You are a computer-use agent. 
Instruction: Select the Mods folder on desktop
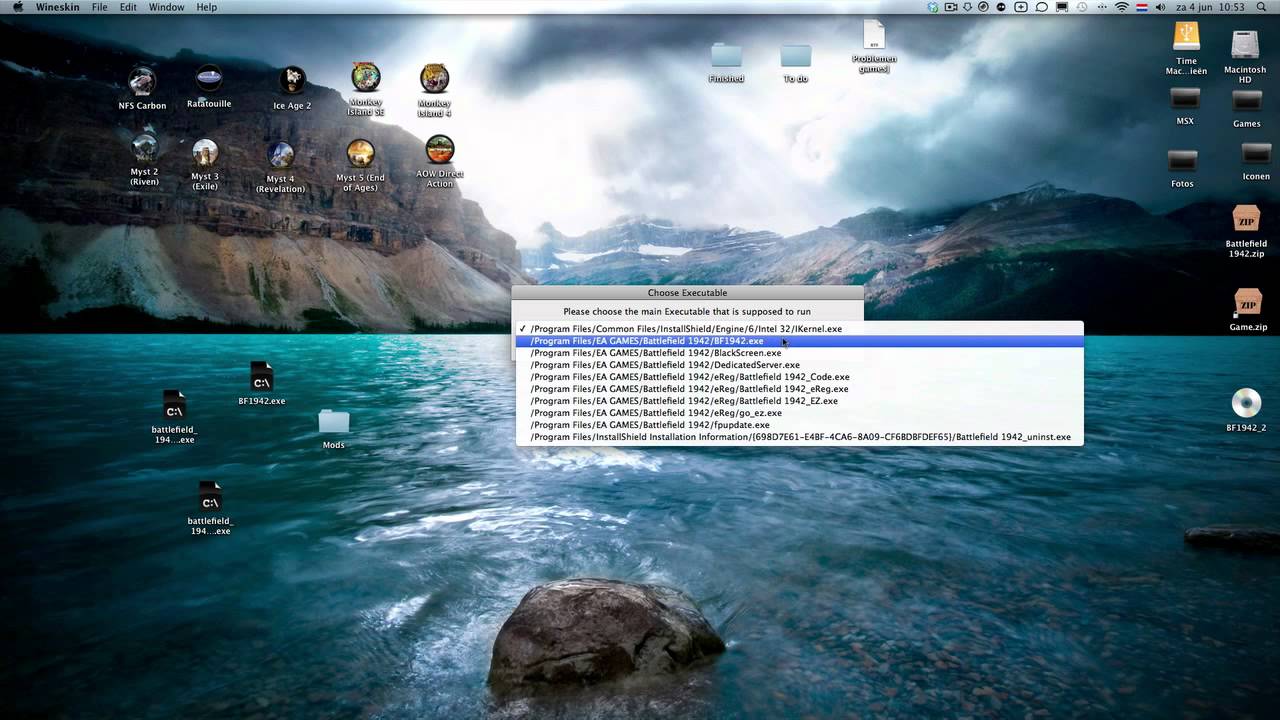coord(334,422)
